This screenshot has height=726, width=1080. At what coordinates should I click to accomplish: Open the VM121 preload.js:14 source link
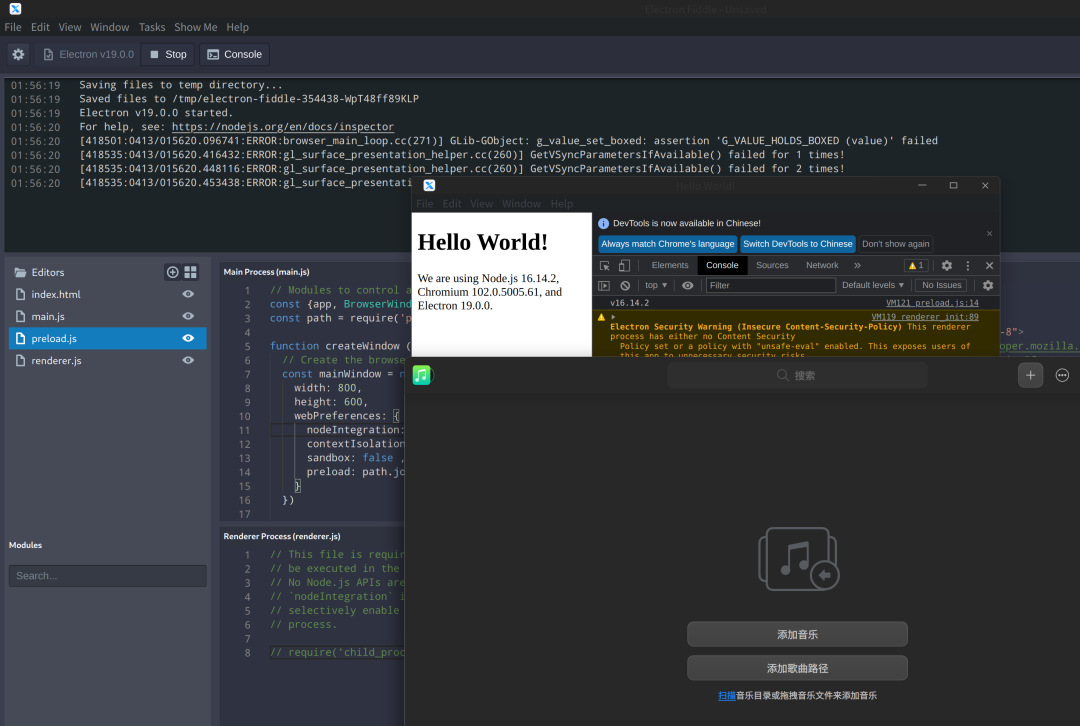(x=932, y=303)
